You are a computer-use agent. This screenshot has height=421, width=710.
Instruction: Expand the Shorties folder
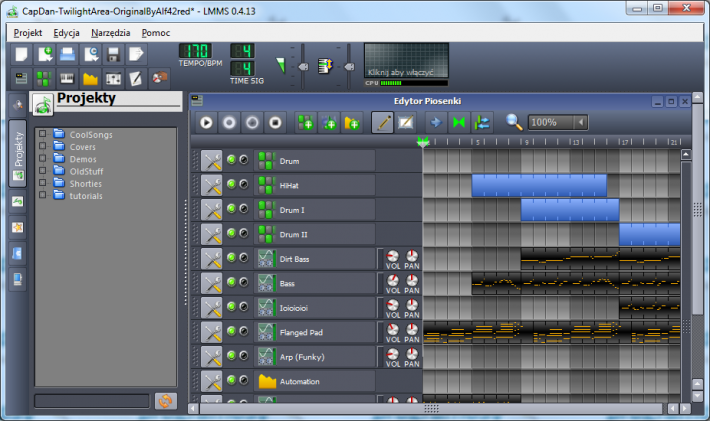point(43,182)
